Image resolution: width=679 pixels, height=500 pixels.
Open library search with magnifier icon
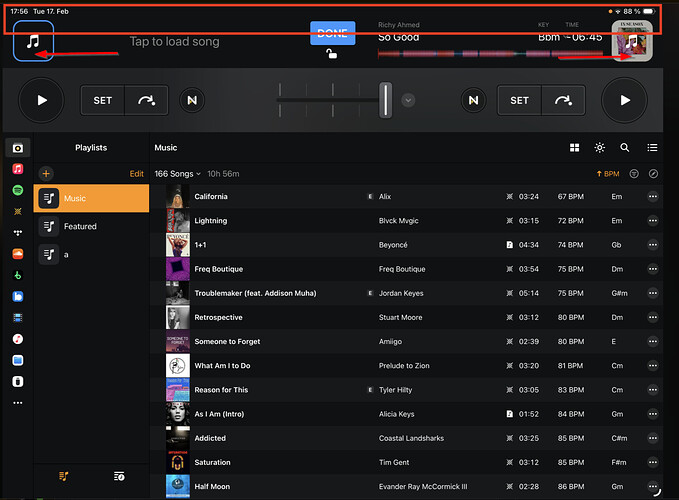624,148
